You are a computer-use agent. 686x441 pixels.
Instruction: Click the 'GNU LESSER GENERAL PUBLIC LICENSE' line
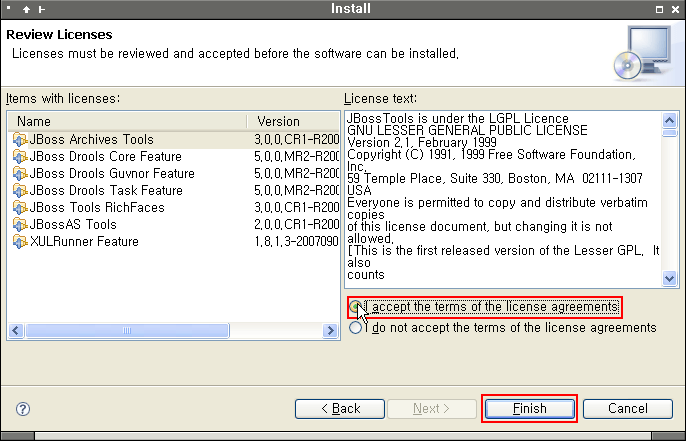(x=467, y=130)
